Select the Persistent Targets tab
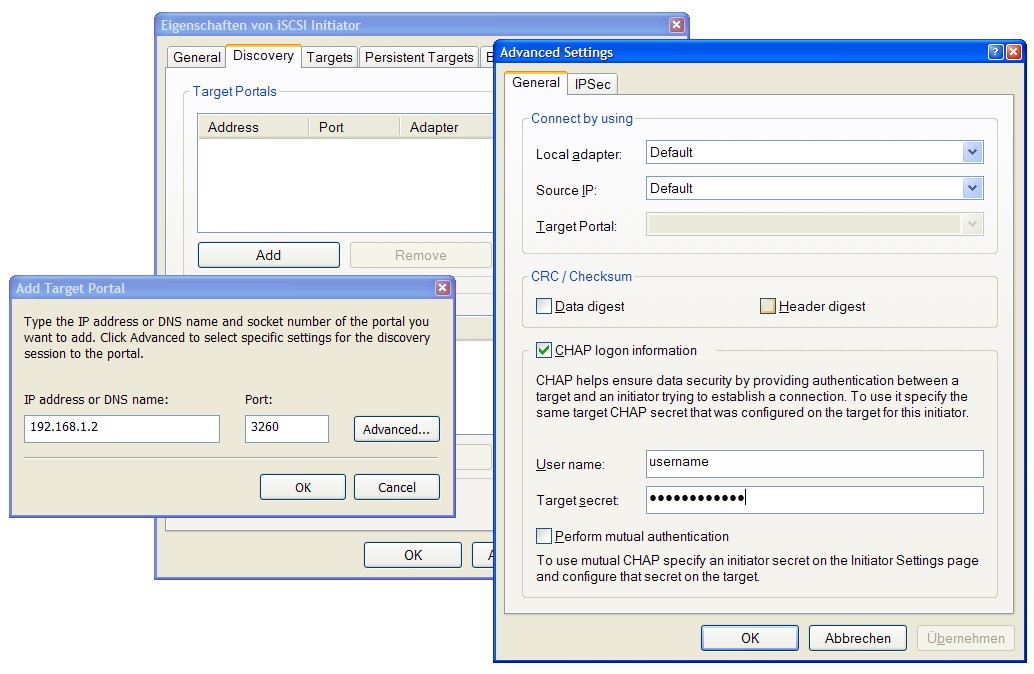Image resolution: width=1034 pixels, height=674 pixels. click(418, 57)
